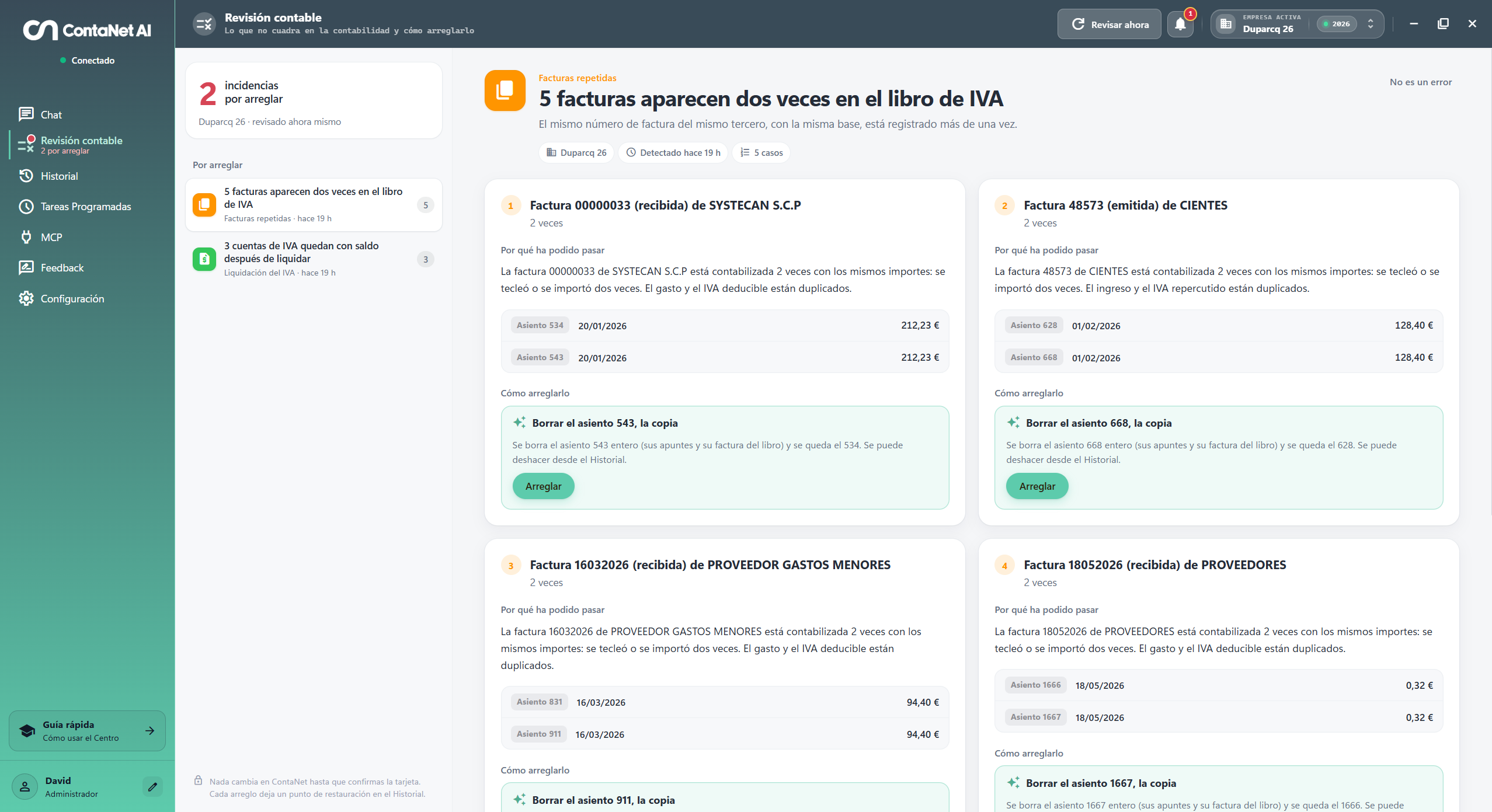Viewport: 1492px width, 812px height.
Task: Click the Revisión contable sidebar icon
Action: (x=26, y=144)
